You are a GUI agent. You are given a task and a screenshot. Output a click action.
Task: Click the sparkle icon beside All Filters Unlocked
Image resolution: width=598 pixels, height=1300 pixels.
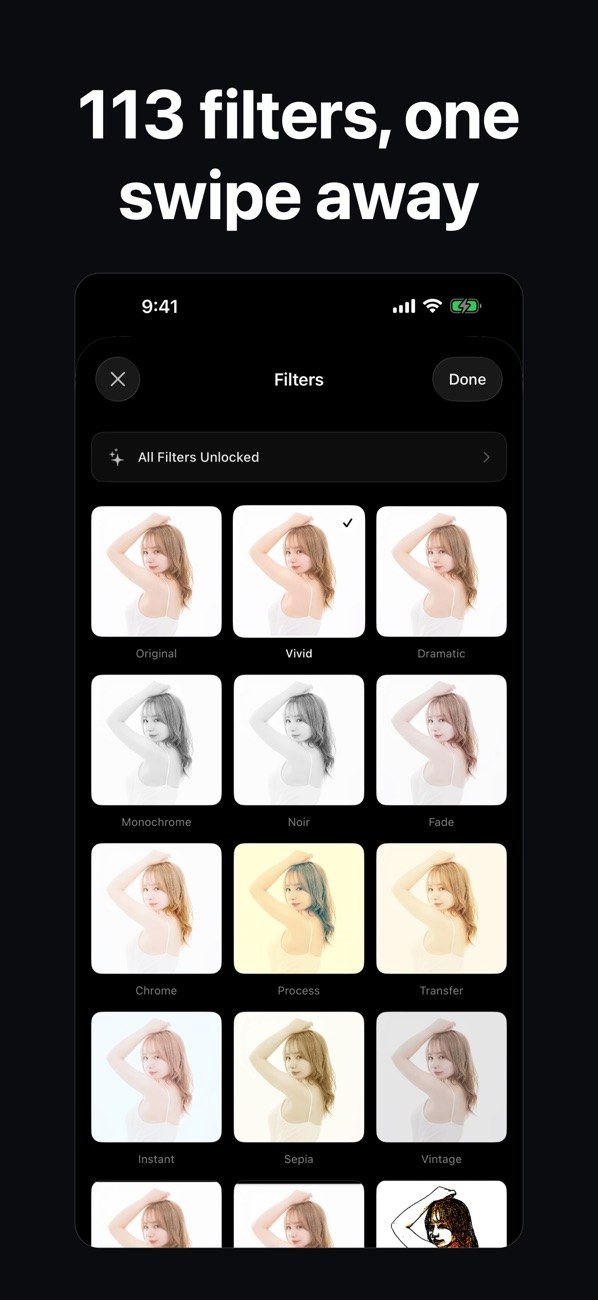coord(117,457)
